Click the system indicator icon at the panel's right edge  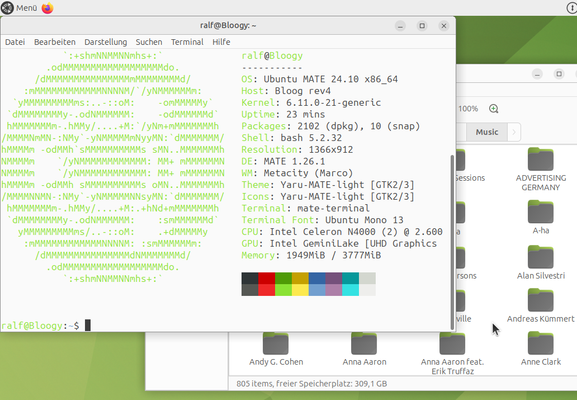click(x=572, y=8)
